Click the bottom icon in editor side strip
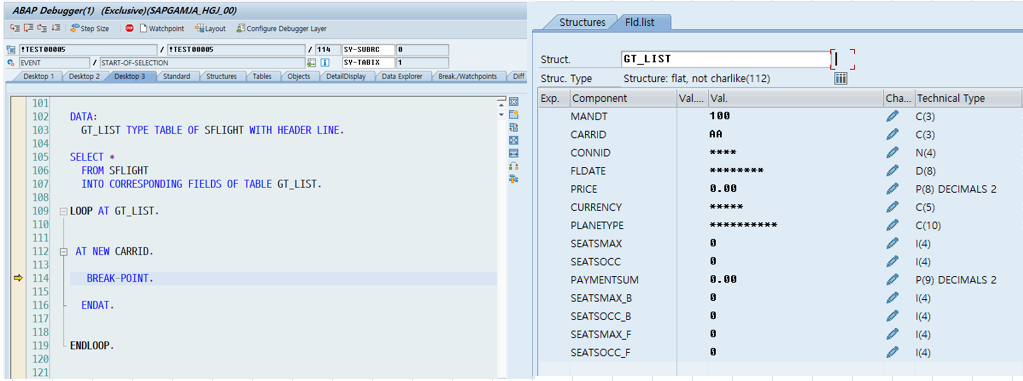Viewport: 1023px width, 381px height. point(513,179)
